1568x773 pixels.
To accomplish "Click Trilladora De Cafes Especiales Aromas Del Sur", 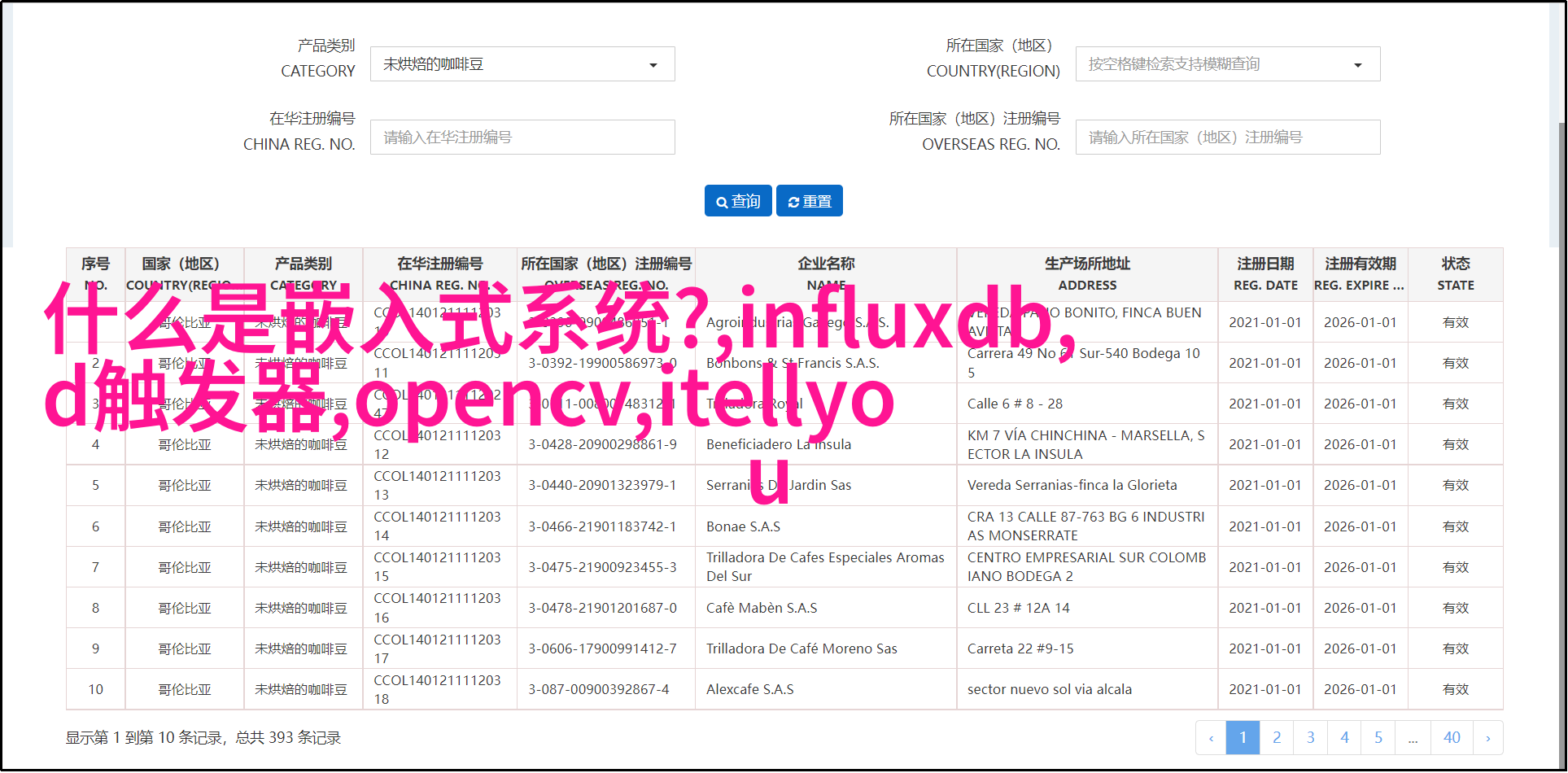I will tap(825, 566).
